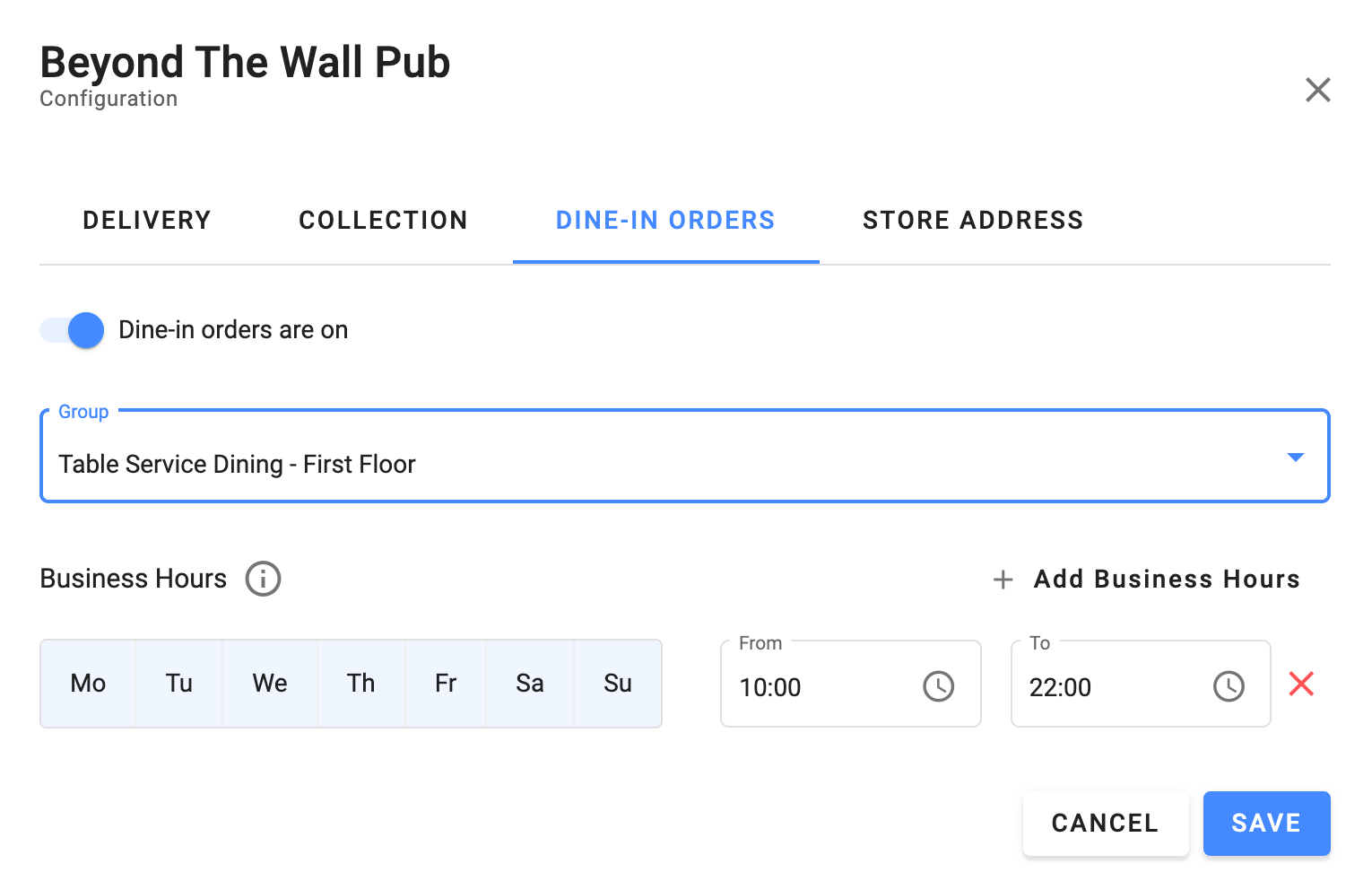Screen dimensions: 1372x881
Task: Open the Collection tab
Action: point(383,221)
